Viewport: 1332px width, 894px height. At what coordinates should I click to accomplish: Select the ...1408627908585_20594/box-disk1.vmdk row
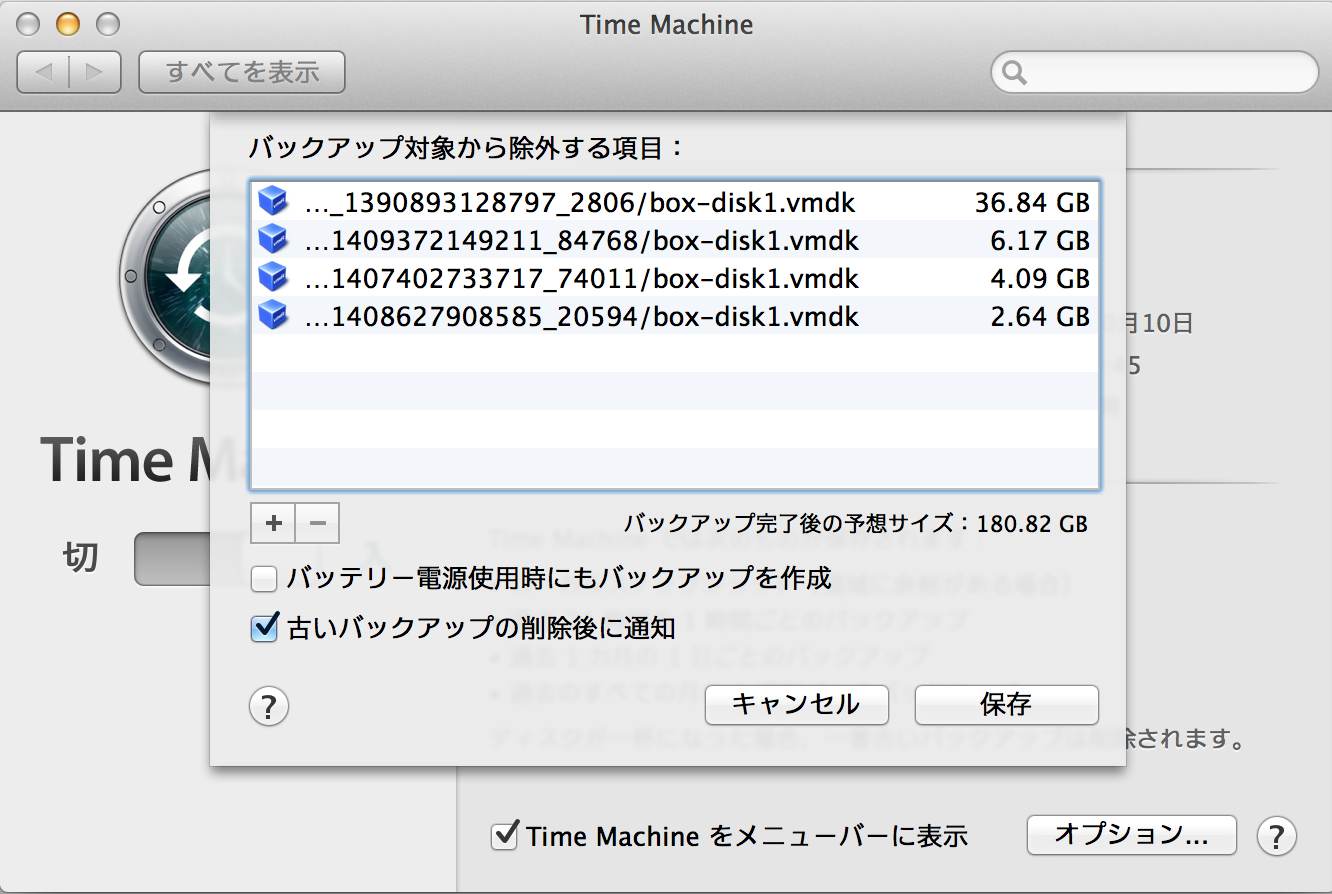point(675,316)
